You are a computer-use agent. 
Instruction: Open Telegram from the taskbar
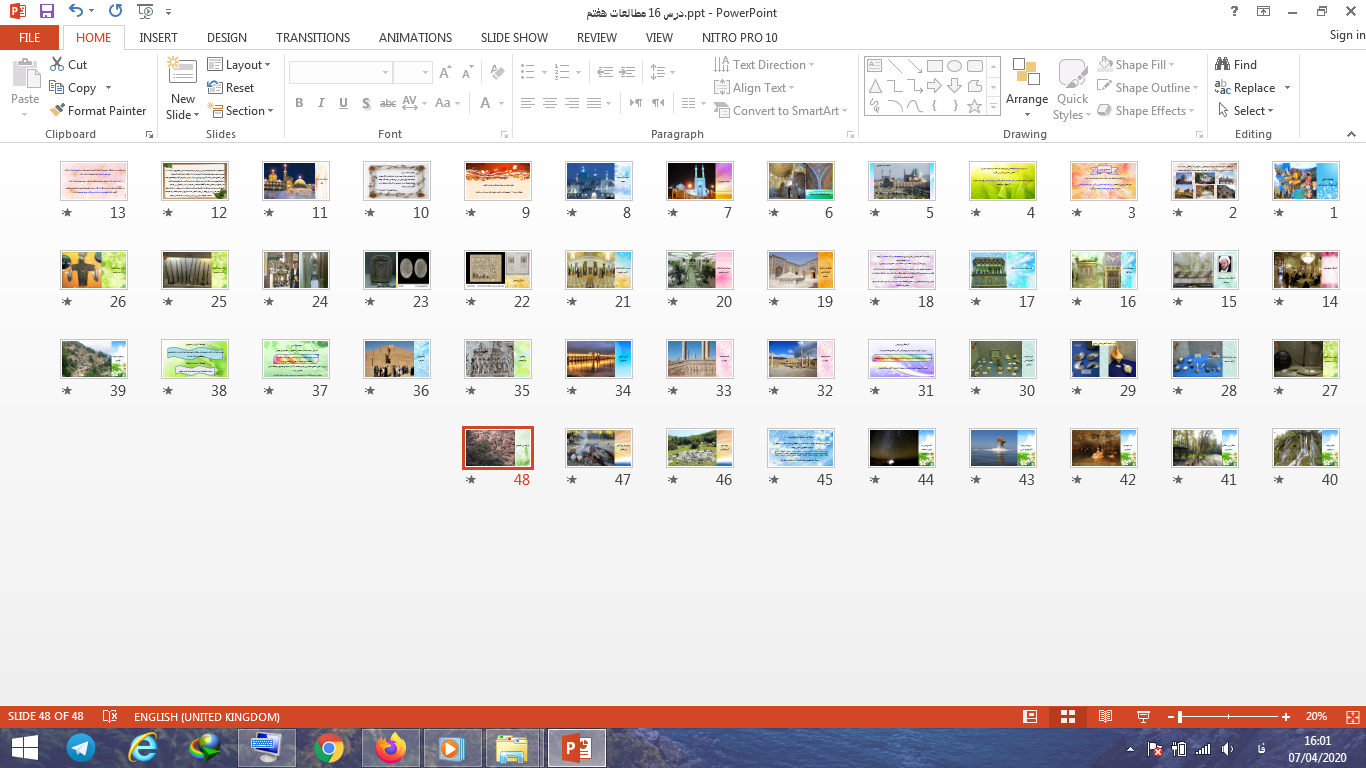[x=81, y=748]
